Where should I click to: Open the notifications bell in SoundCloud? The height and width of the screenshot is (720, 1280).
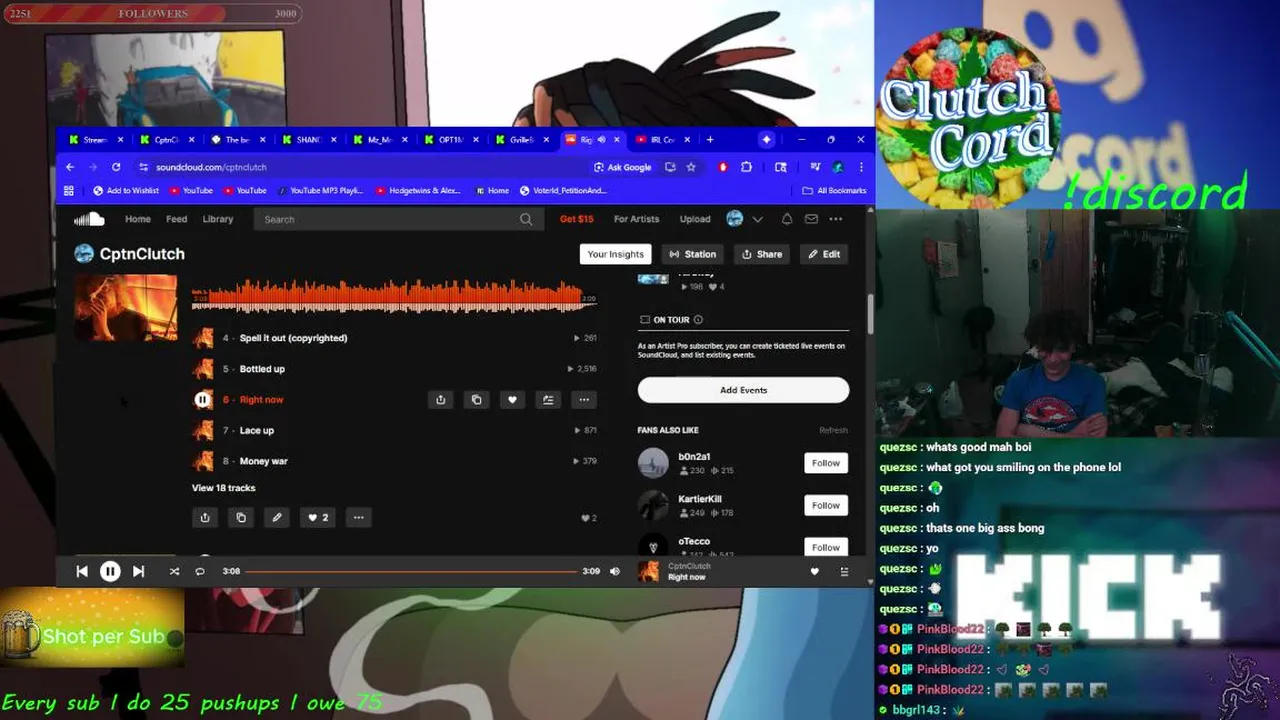pos(787,219)
